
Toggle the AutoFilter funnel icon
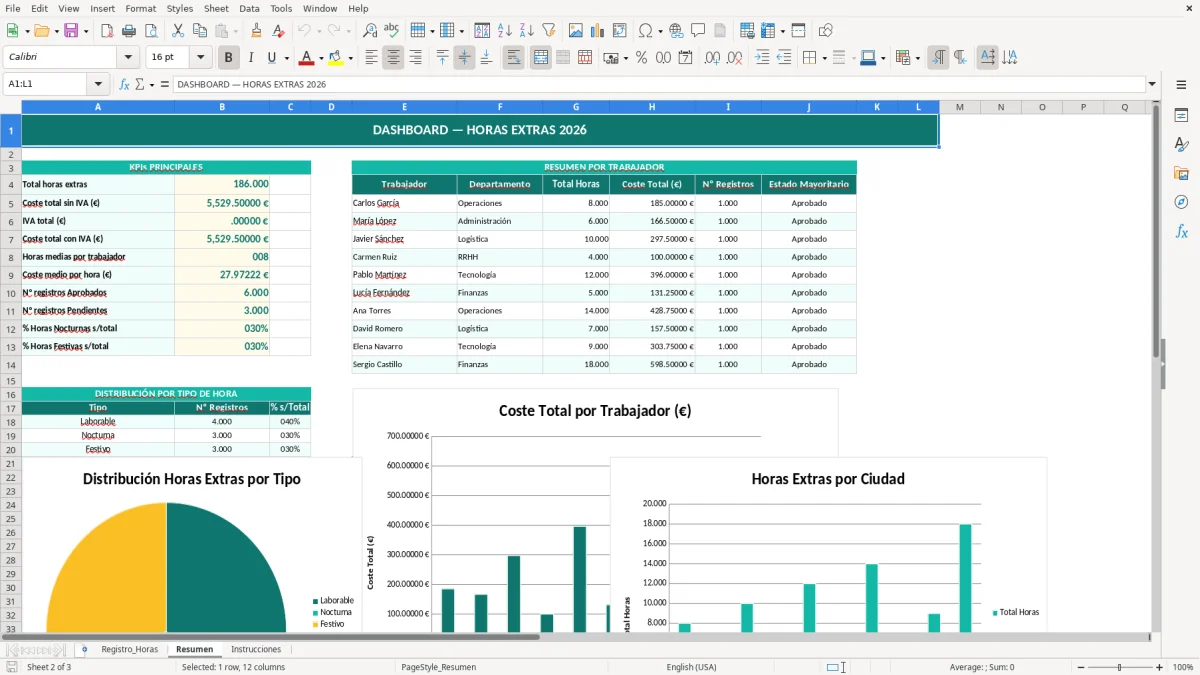[548, 31]
